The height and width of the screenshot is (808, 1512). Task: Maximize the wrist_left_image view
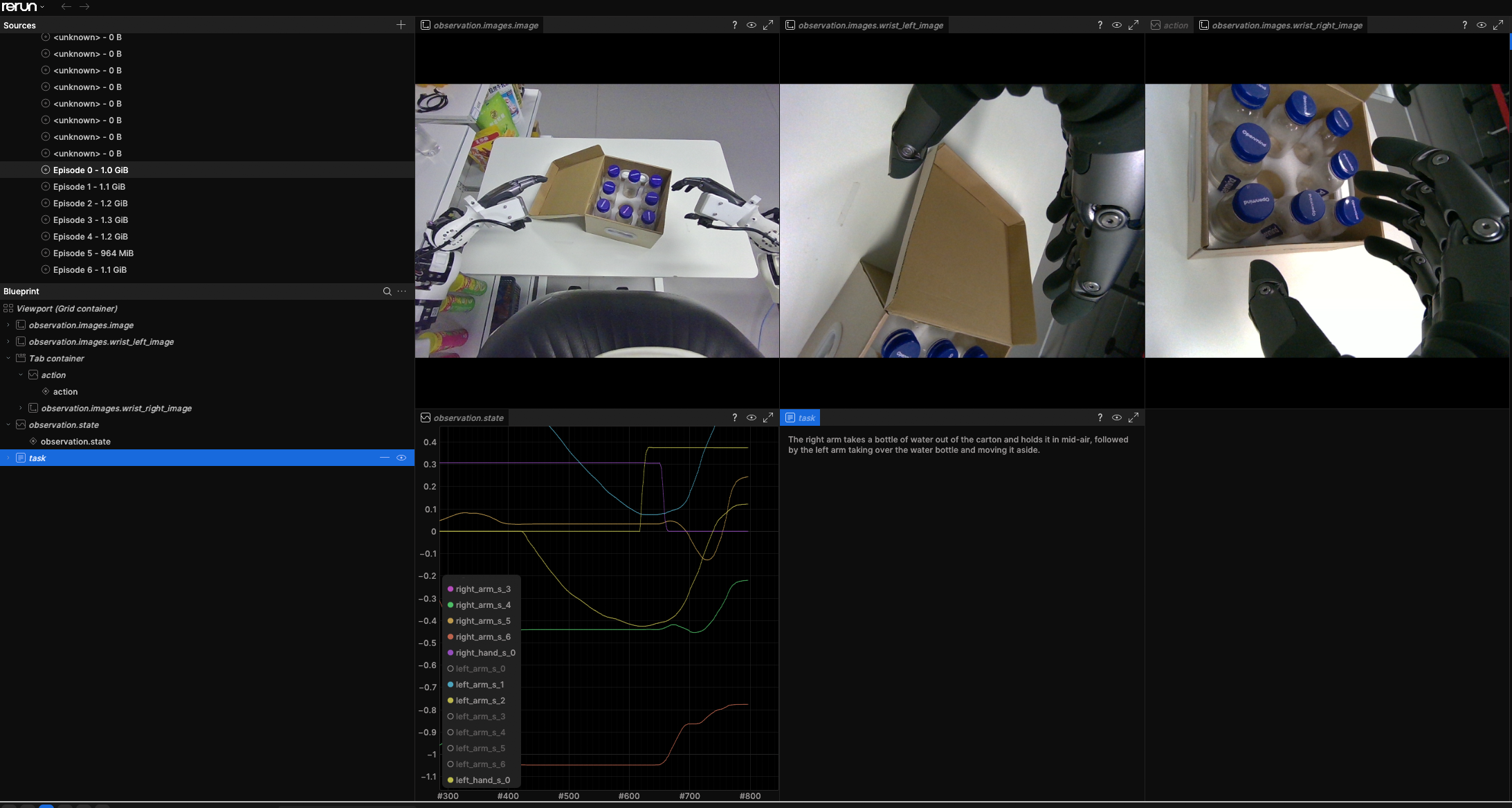1133,25
